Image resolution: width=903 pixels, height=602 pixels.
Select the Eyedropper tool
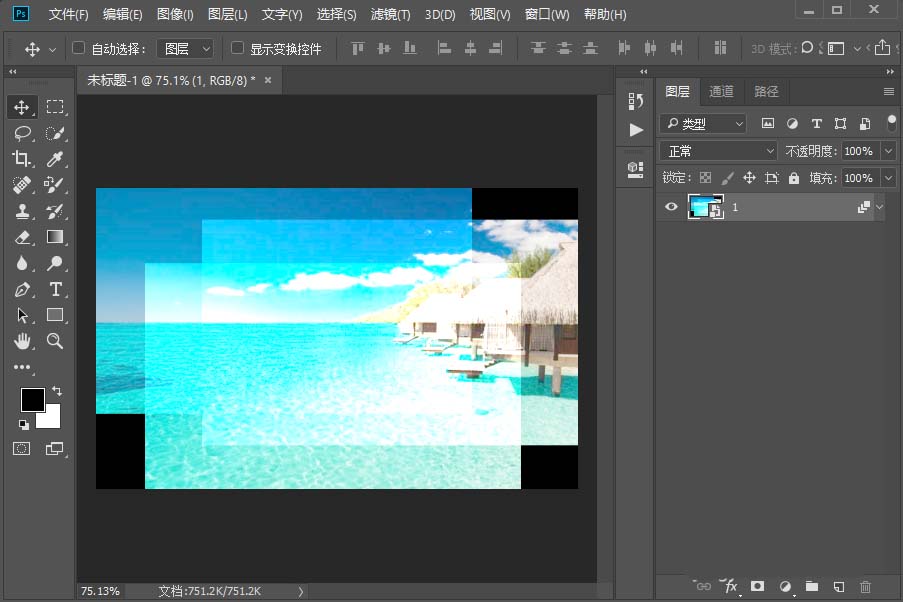(56, 159)
